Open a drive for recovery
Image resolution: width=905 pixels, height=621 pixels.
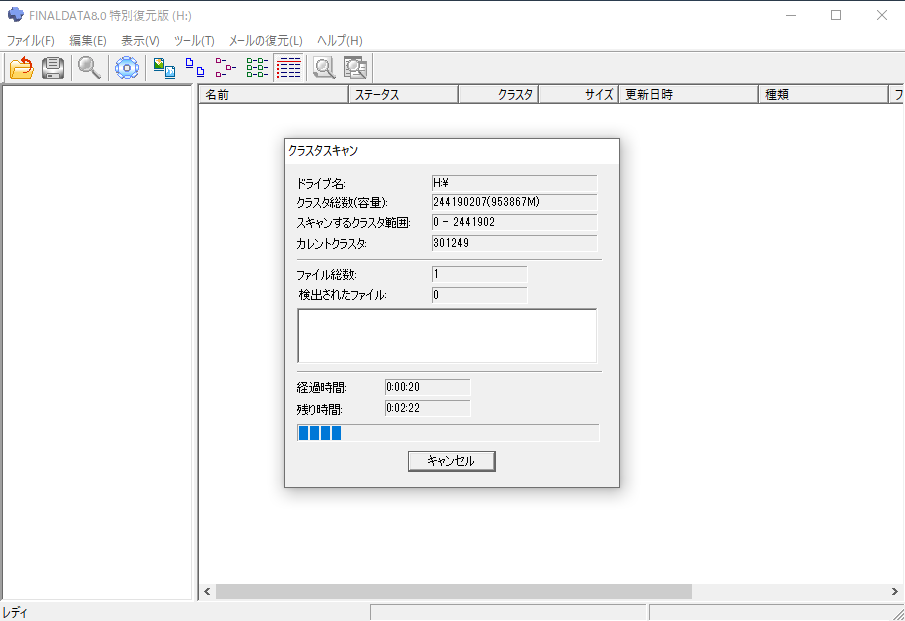[x=21, y=67]
